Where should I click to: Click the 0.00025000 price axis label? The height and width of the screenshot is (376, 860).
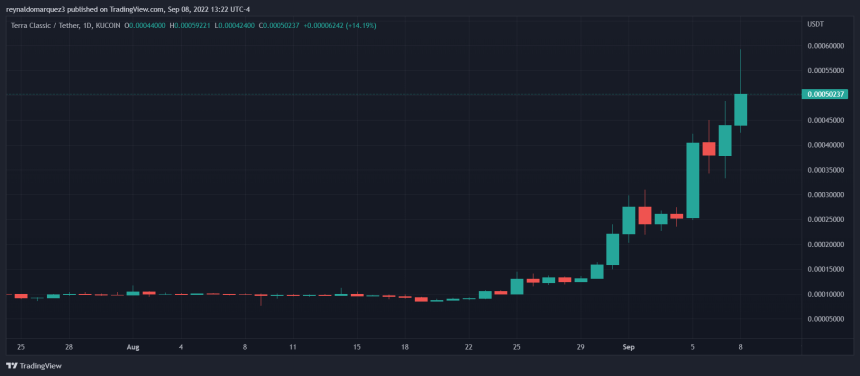[x=825, y=220]
